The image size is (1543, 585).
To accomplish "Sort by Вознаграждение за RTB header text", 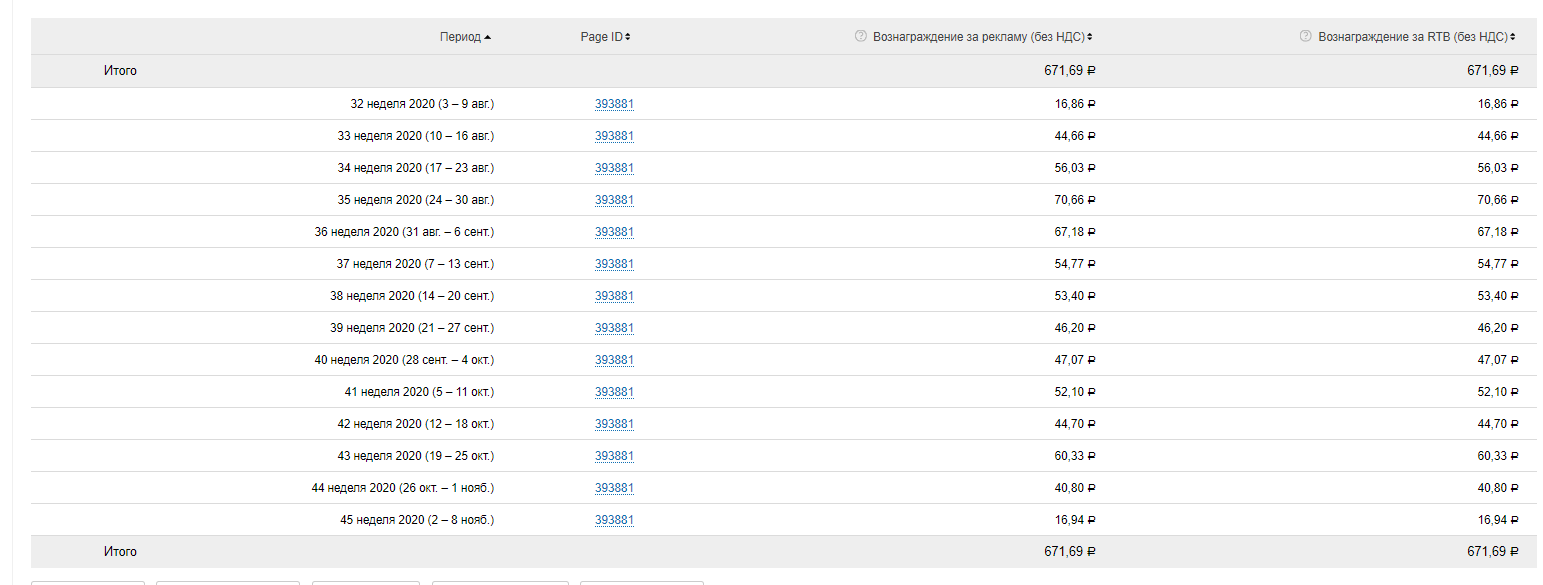I will click(1412, 37).
